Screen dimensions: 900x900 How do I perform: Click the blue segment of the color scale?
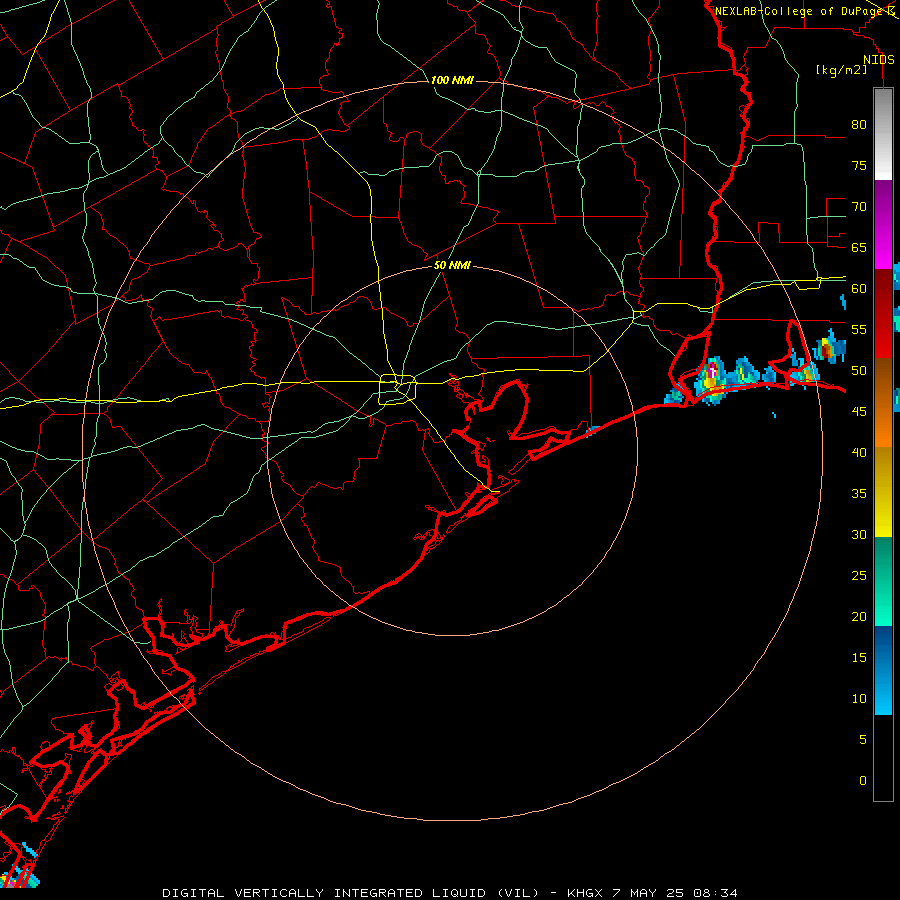[x=883, y=670]
